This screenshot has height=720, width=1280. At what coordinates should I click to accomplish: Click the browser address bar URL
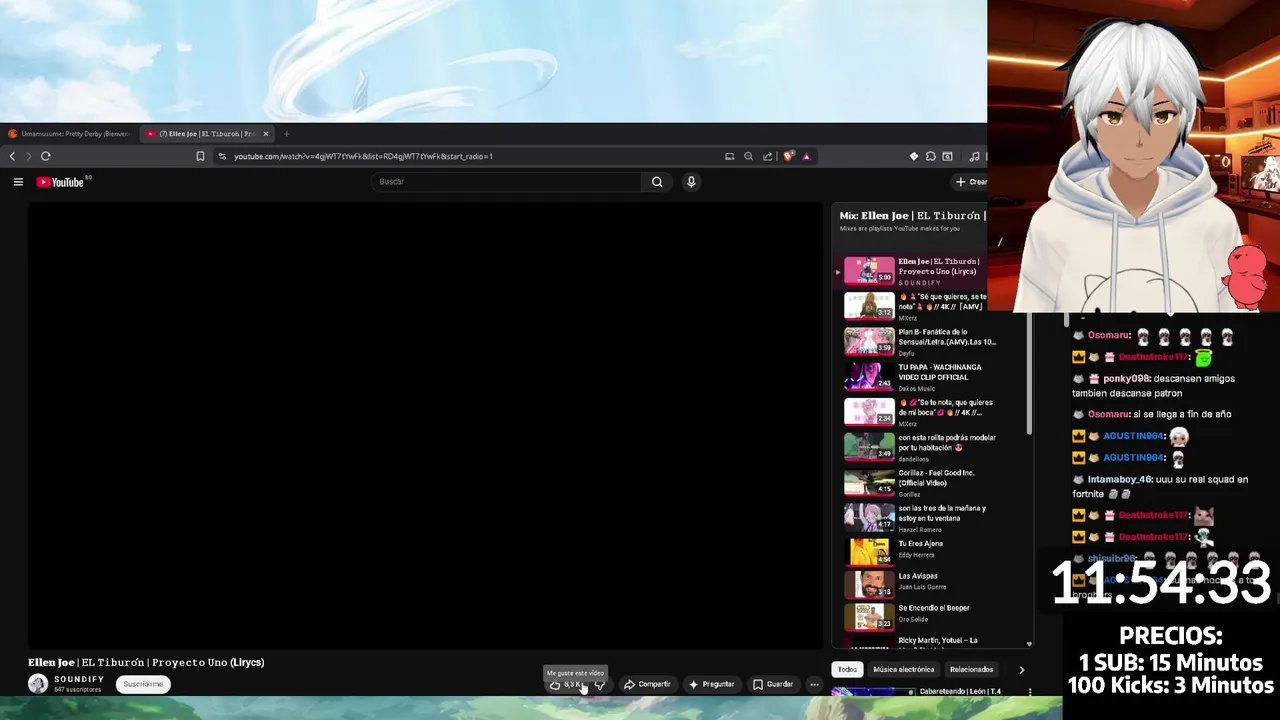(364, 156)
